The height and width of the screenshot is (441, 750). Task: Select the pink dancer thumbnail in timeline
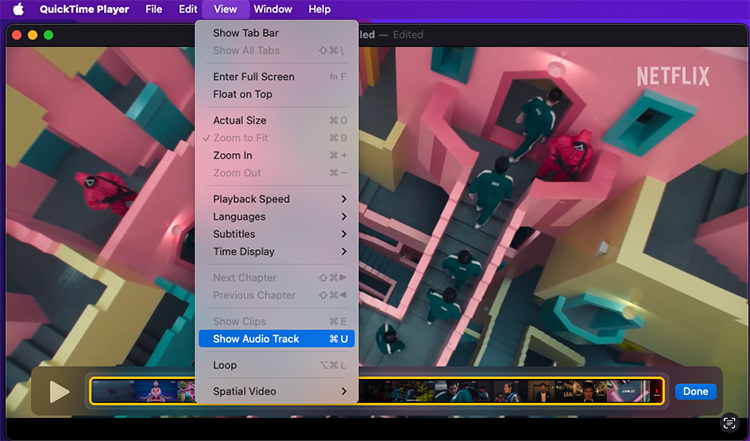156,391
